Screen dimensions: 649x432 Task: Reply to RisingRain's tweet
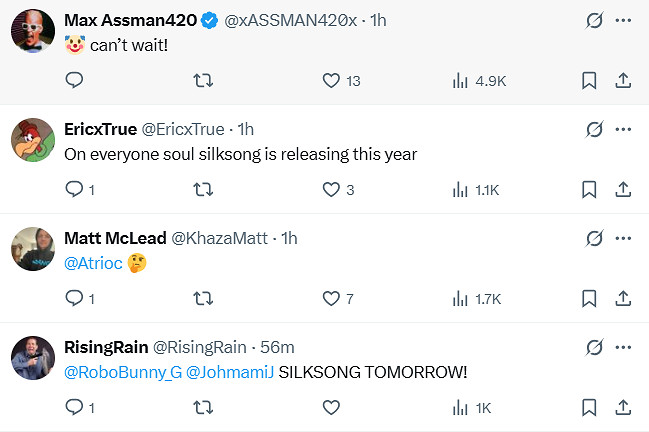point(74,407)
